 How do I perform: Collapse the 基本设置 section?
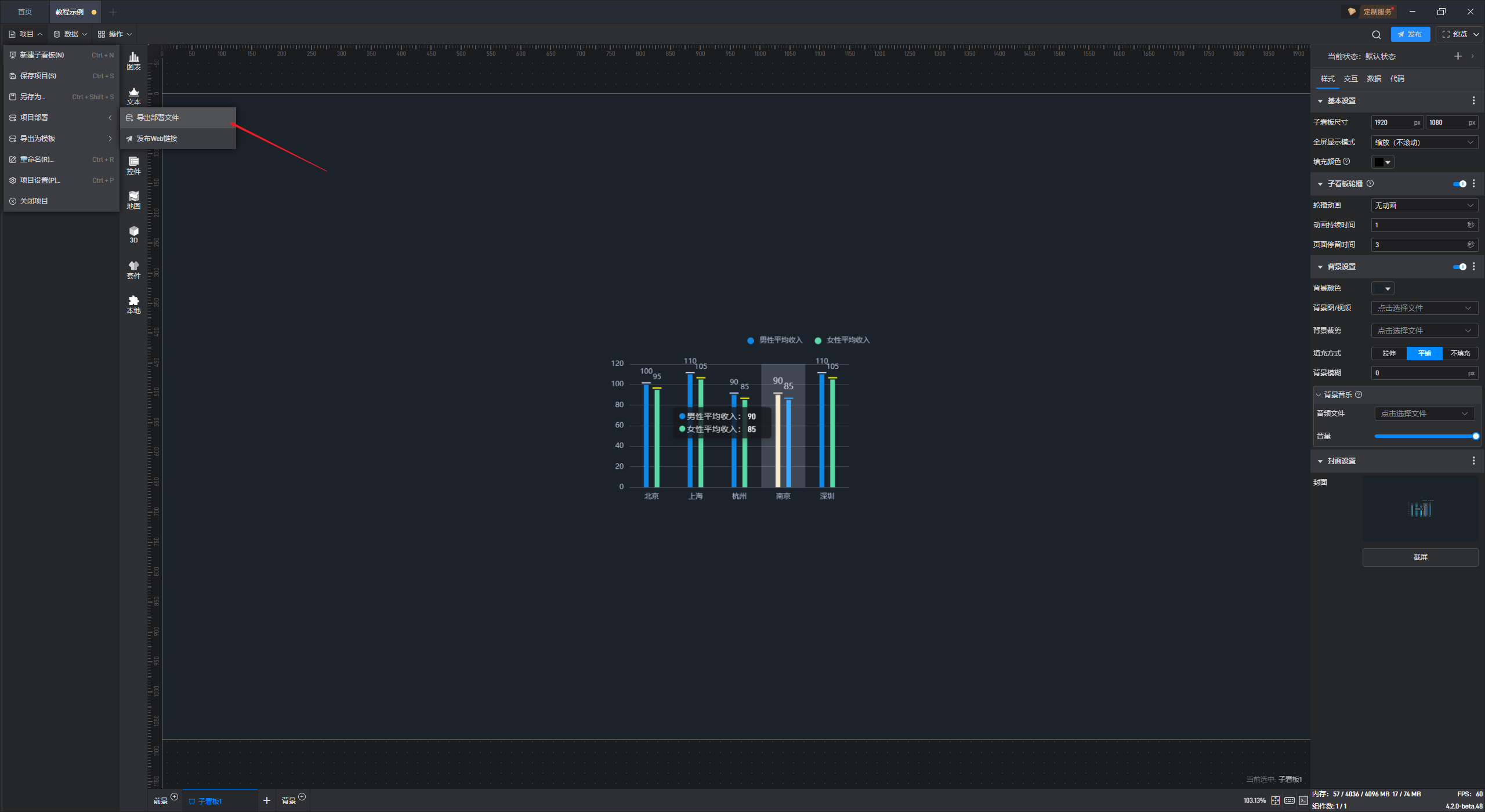1320,101
